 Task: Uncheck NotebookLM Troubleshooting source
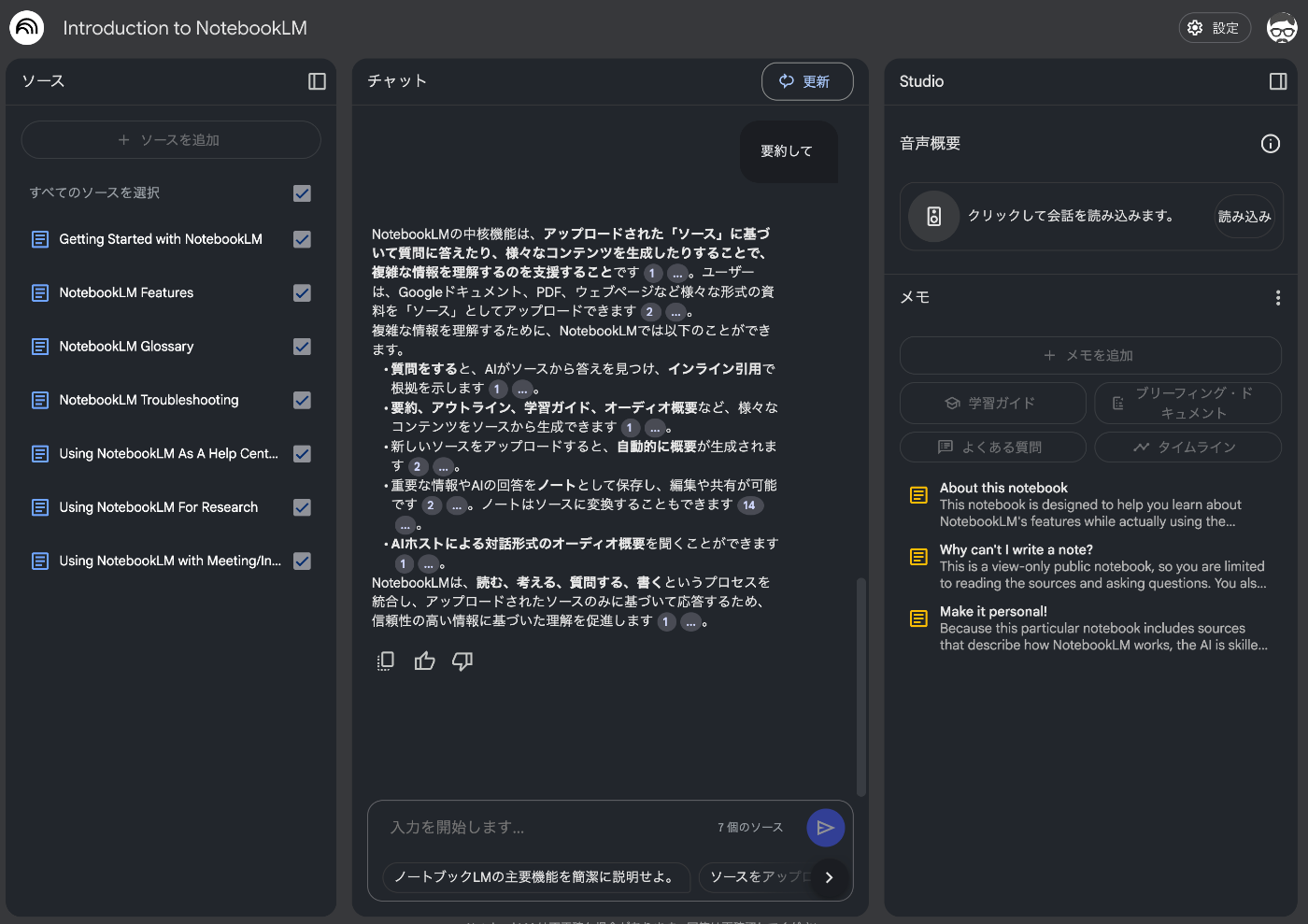click(302, 400)
